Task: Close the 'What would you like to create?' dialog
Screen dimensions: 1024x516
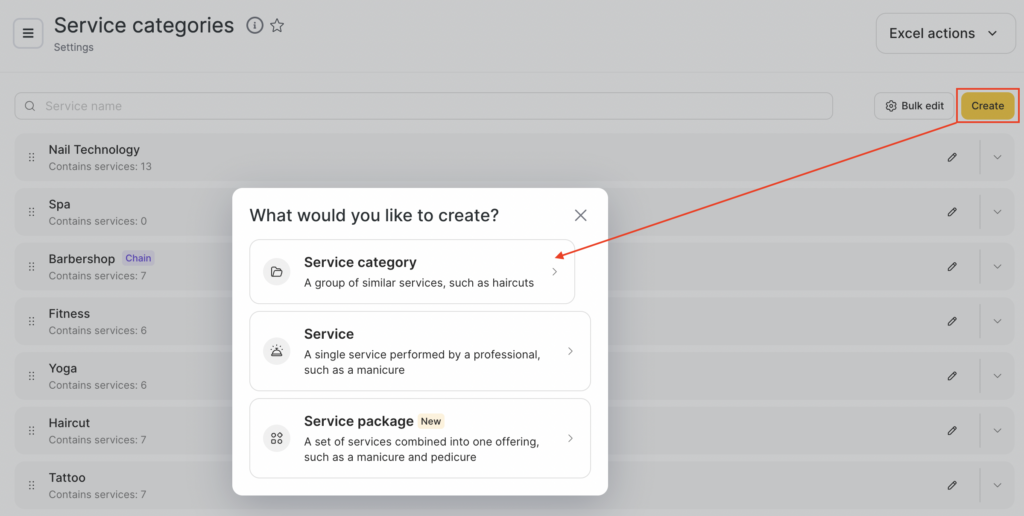Action: pyautogui.click(x=580, y=215)
